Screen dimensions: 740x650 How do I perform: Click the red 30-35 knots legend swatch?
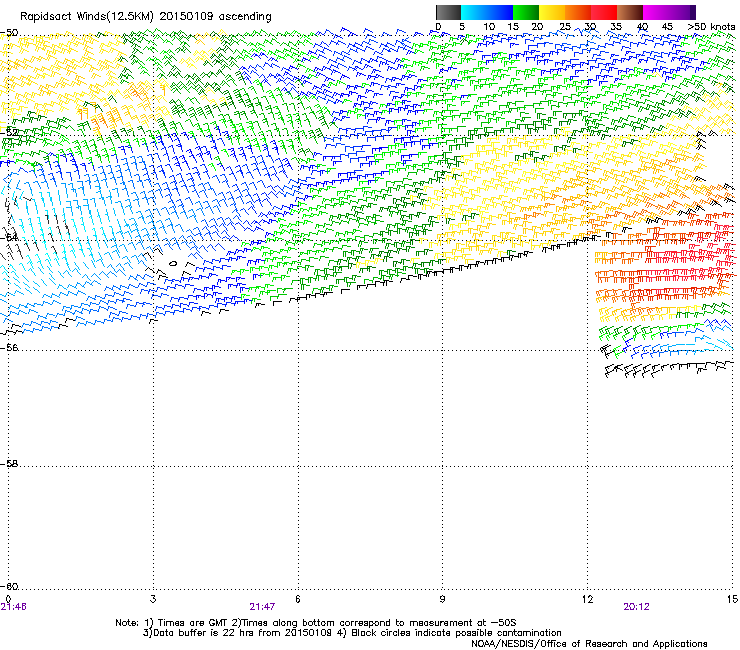(604, 12)
